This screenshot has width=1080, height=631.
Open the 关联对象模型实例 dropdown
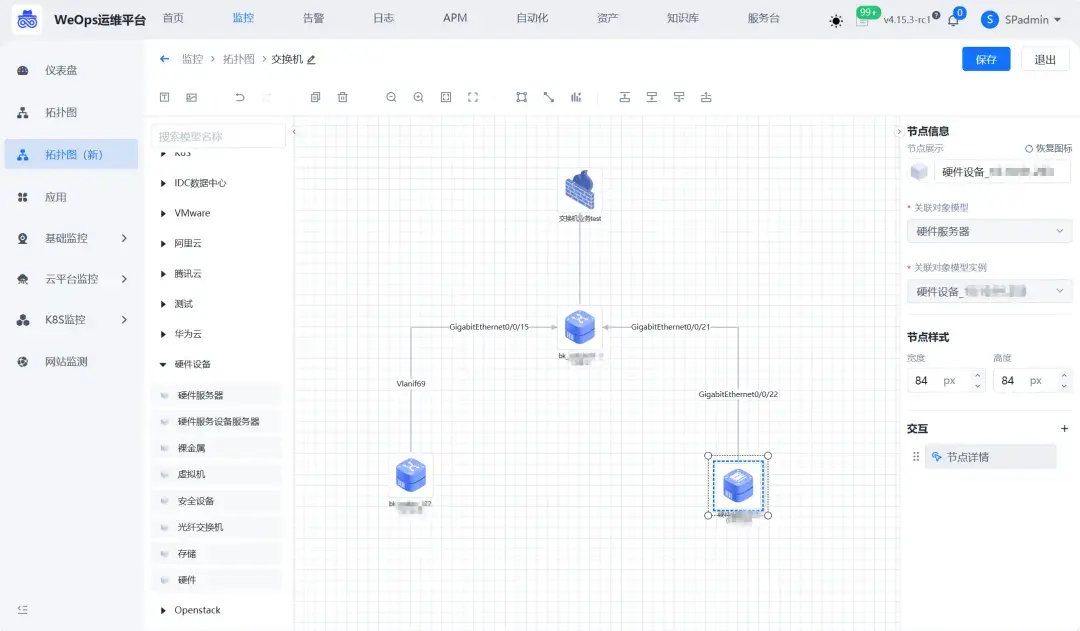point(989,291)
